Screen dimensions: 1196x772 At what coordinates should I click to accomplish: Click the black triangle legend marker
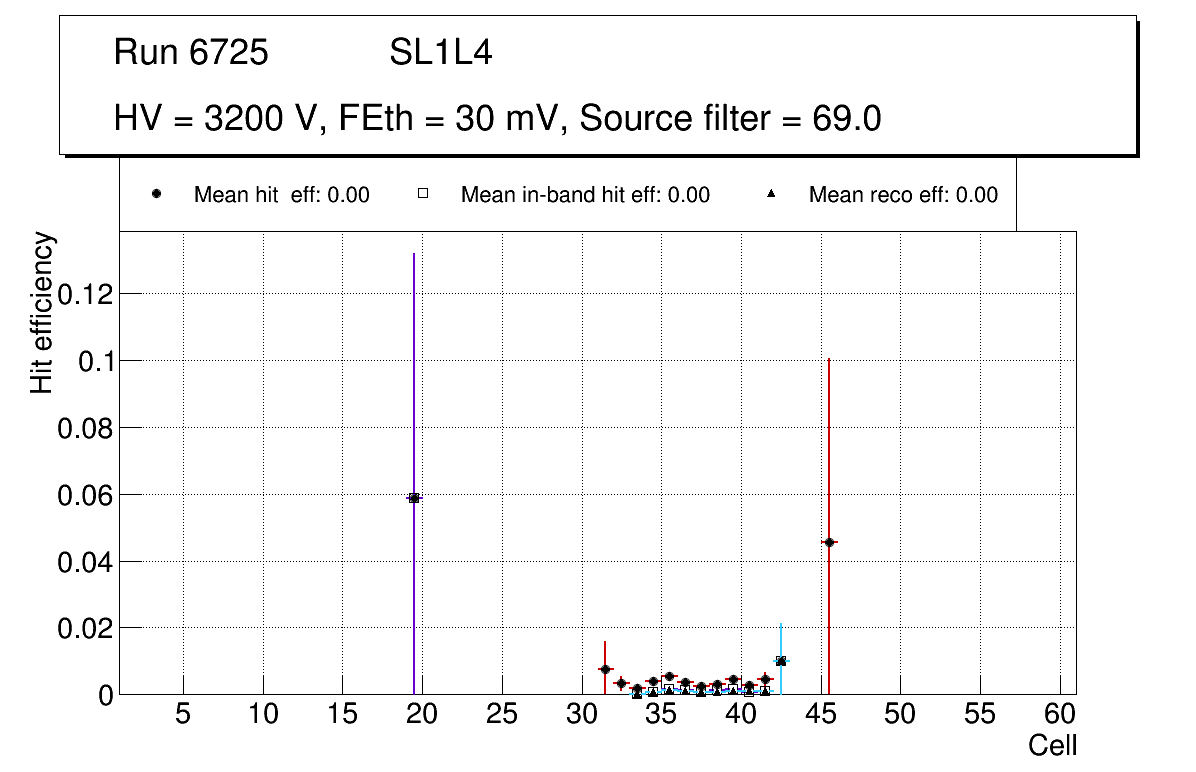770,195
